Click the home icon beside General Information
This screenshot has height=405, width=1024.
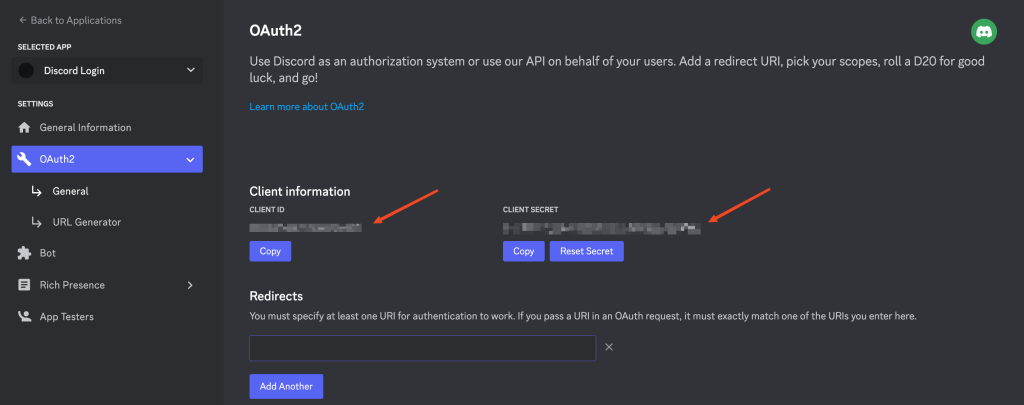pos(25,128)
